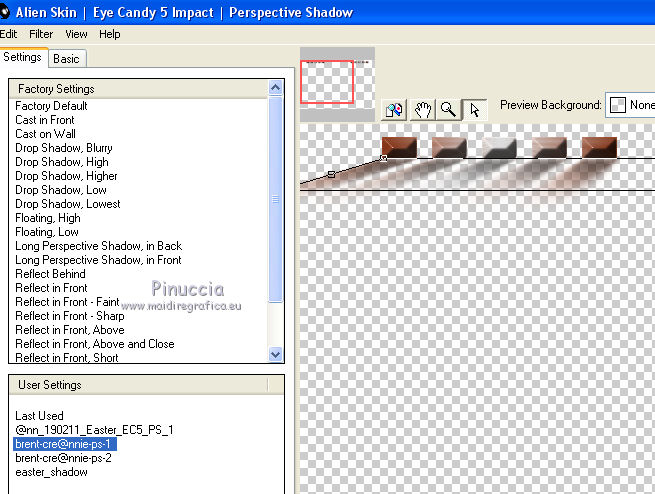Screen dimensions: 655x494
Task: Click the upper shadow control handle near first block
Action: click(x=383, y=158)
